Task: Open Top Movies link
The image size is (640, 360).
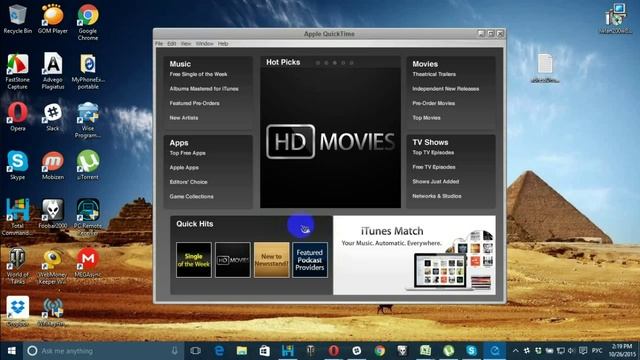Action: click(x=426, y=118)
